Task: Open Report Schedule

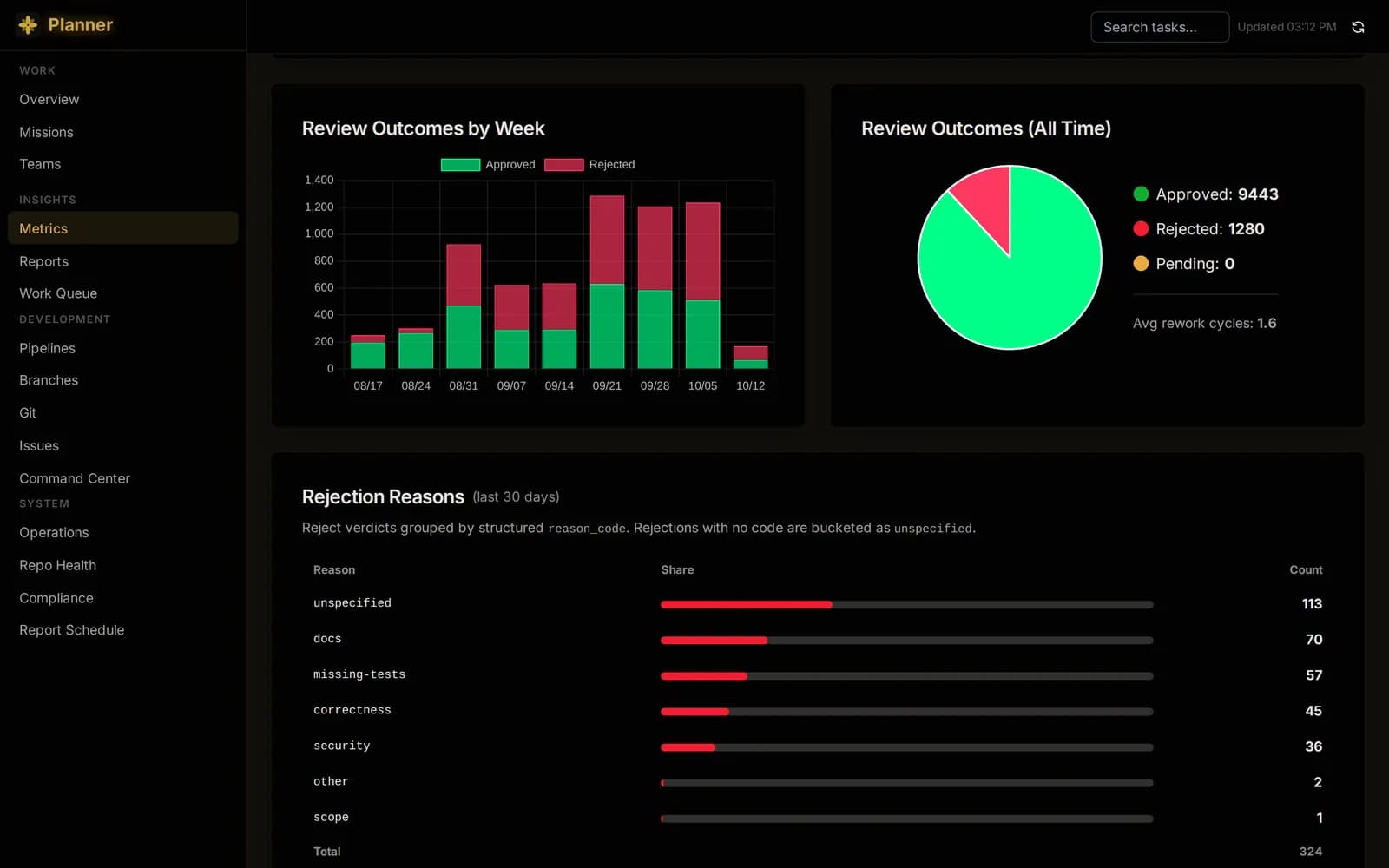Action: (72, 630)
